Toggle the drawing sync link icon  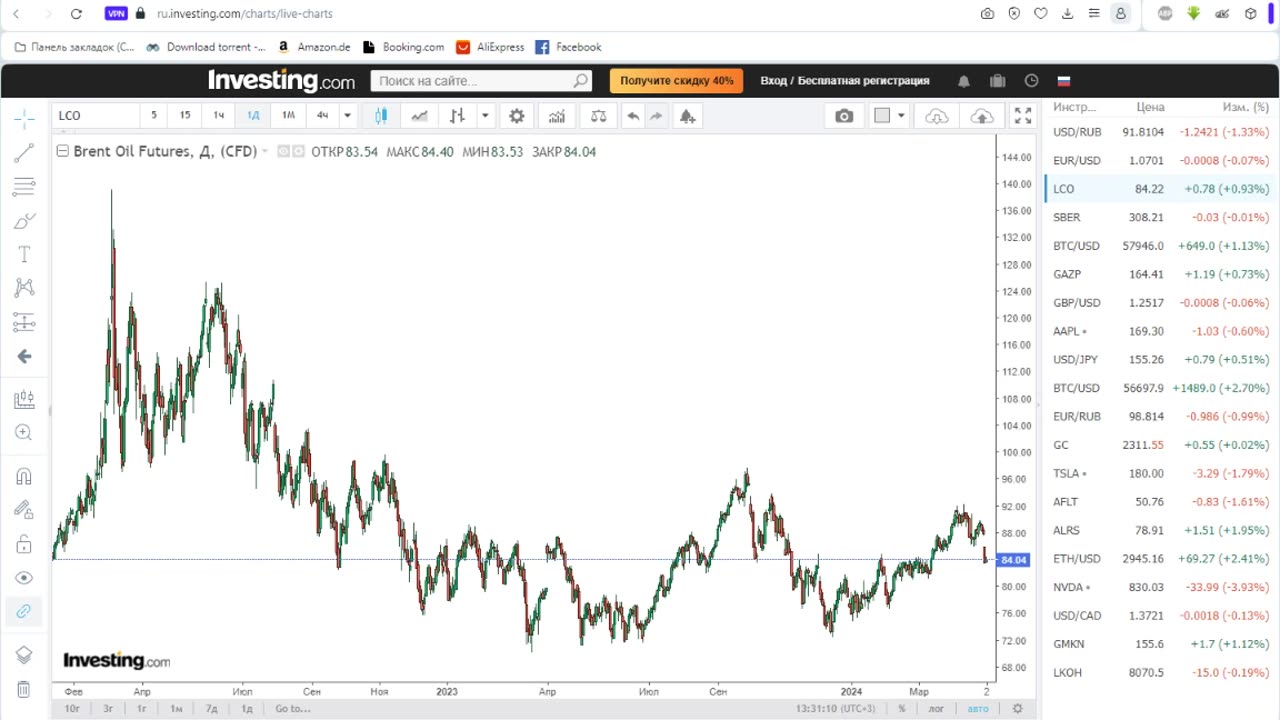coord(24,611)
